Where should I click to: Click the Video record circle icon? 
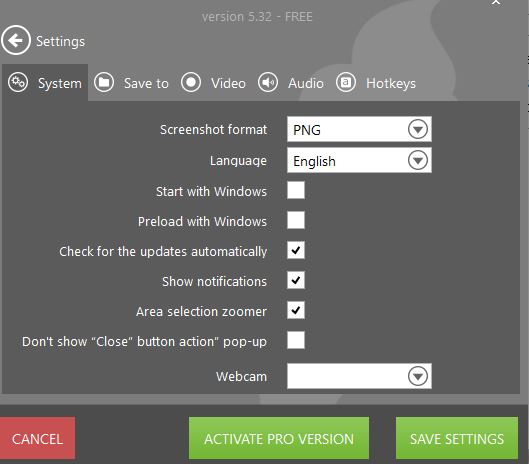point(191,82)
